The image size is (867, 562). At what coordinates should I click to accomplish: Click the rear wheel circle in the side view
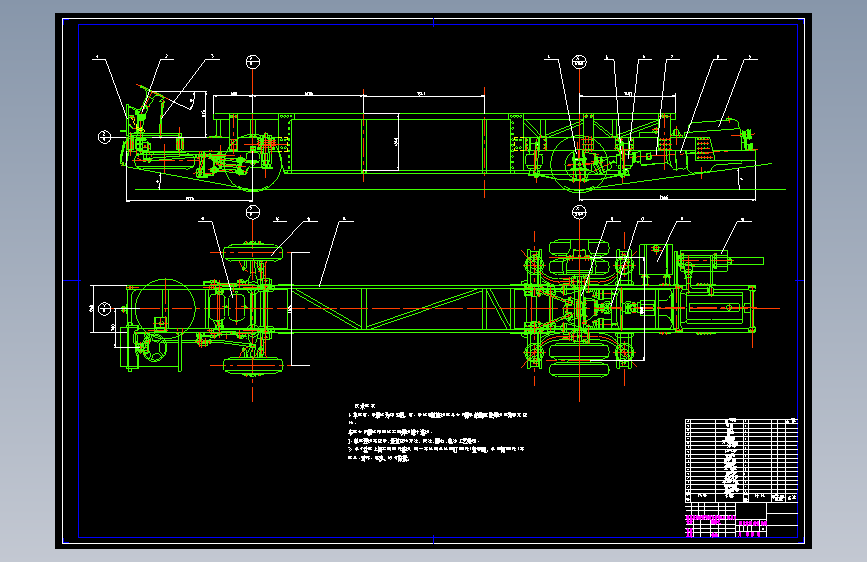(579, 164)
